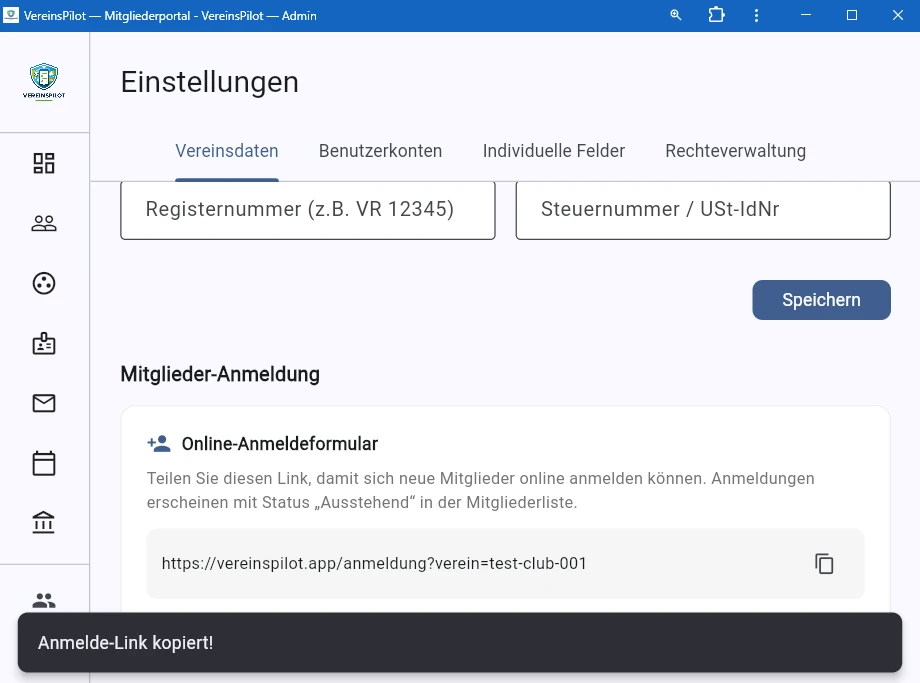Open the three-dot menu in the title bar
This screenshot has width=920, height=683.
tap(756, 15)
